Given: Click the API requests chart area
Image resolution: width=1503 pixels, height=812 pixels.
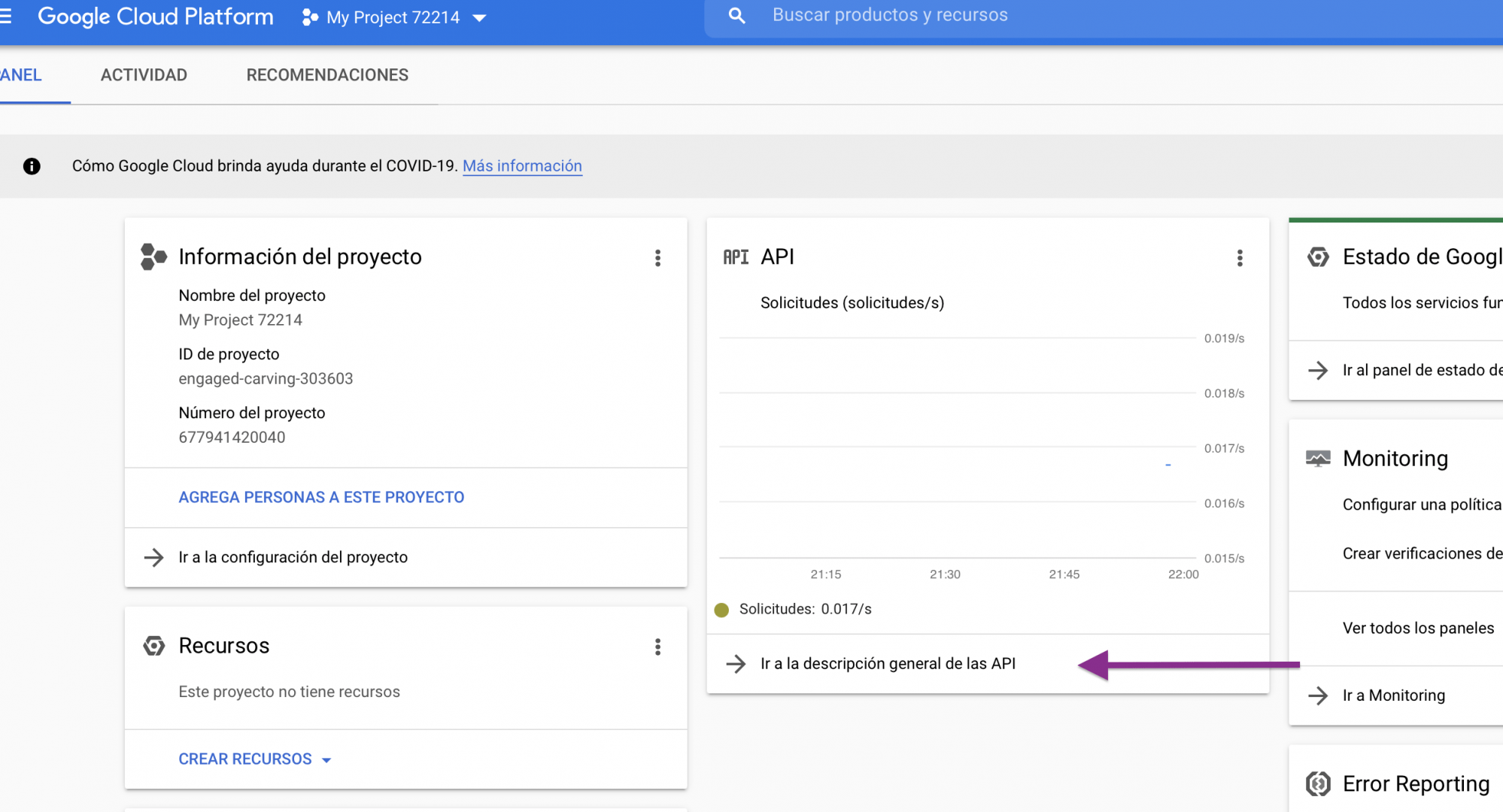Looking at the screenshot, I should (x=957, y=448).
